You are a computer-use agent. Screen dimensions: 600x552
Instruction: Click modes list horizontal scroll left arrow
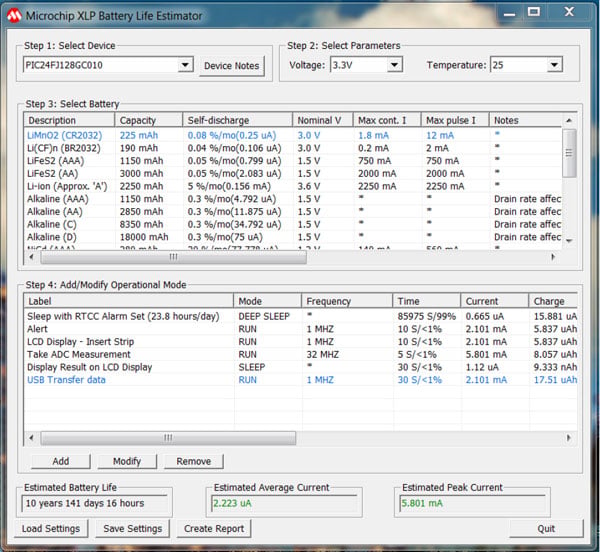coord(31,438)
